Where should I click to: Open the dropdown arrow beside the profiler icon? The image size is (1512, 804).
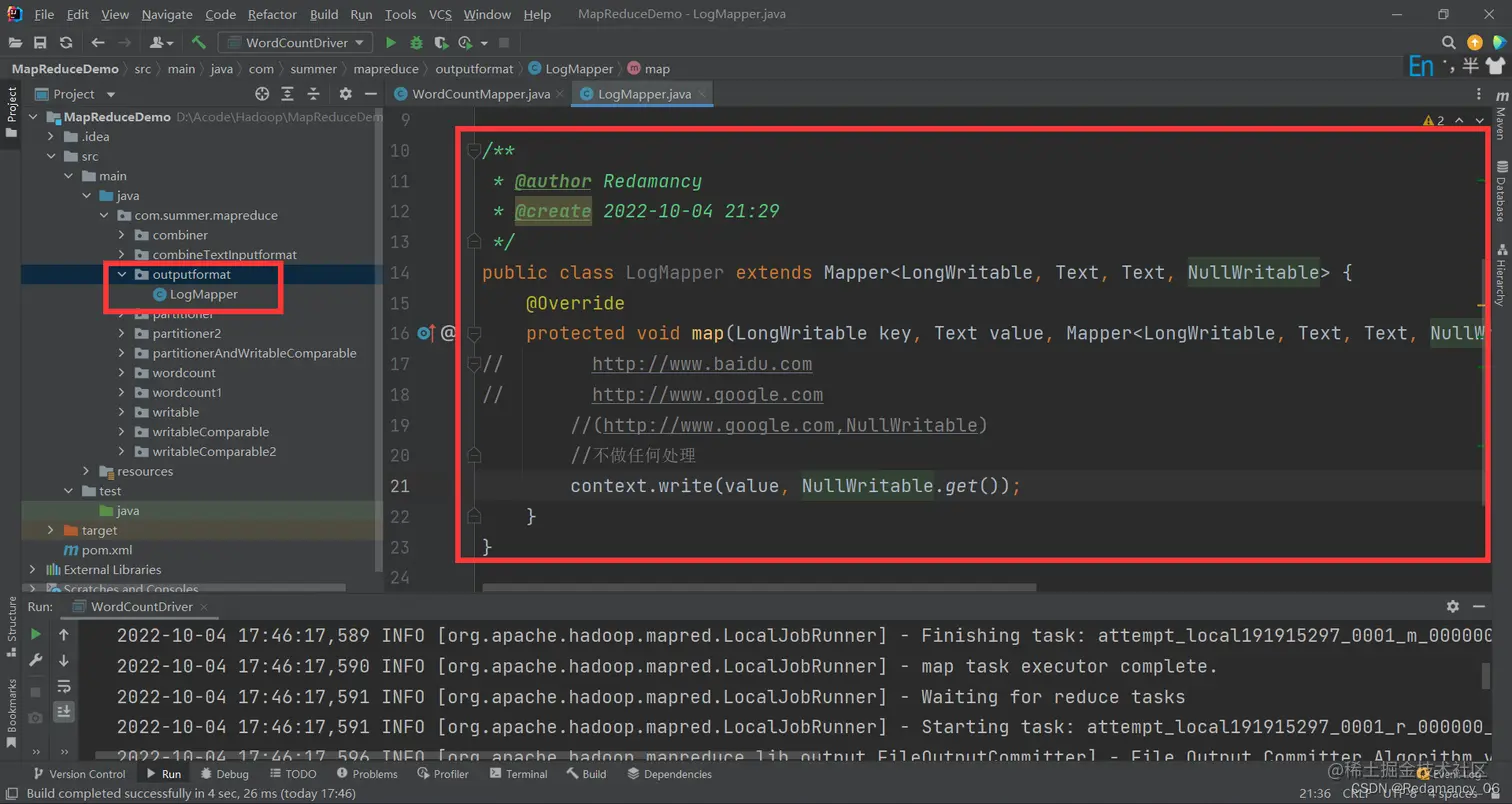[x=485, y=42]
